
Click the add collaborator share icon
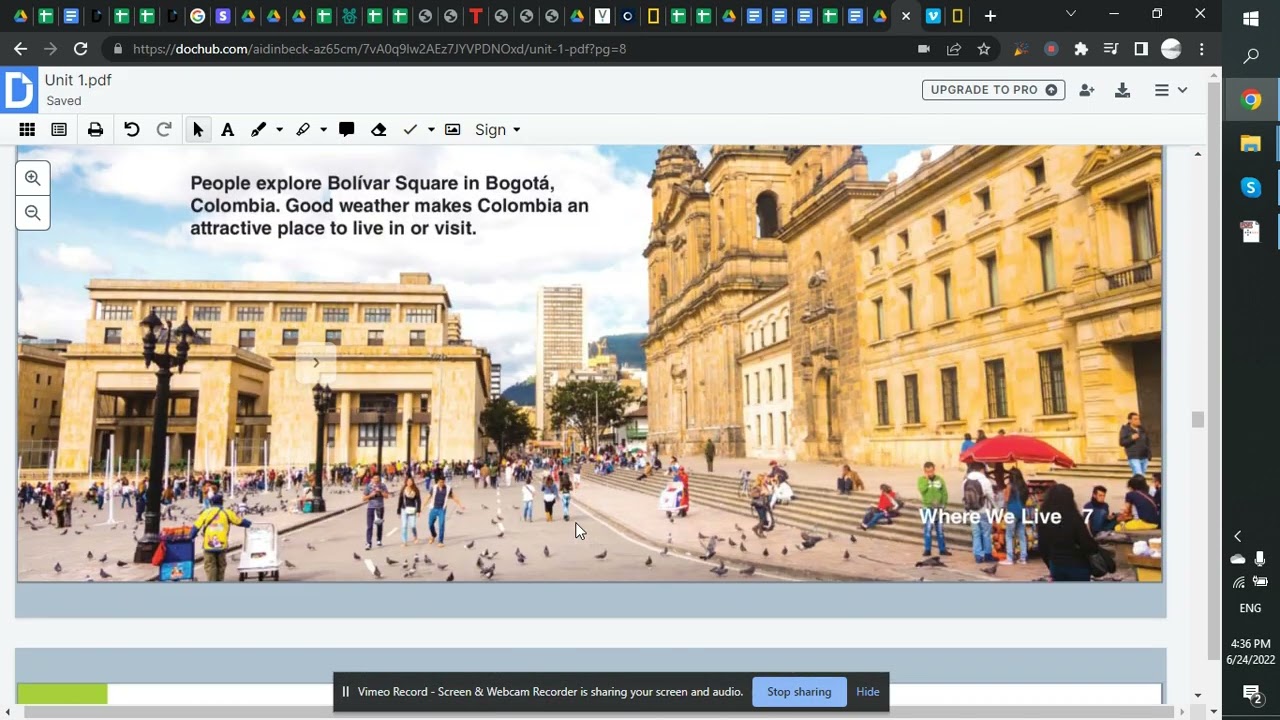[1087, 90]
